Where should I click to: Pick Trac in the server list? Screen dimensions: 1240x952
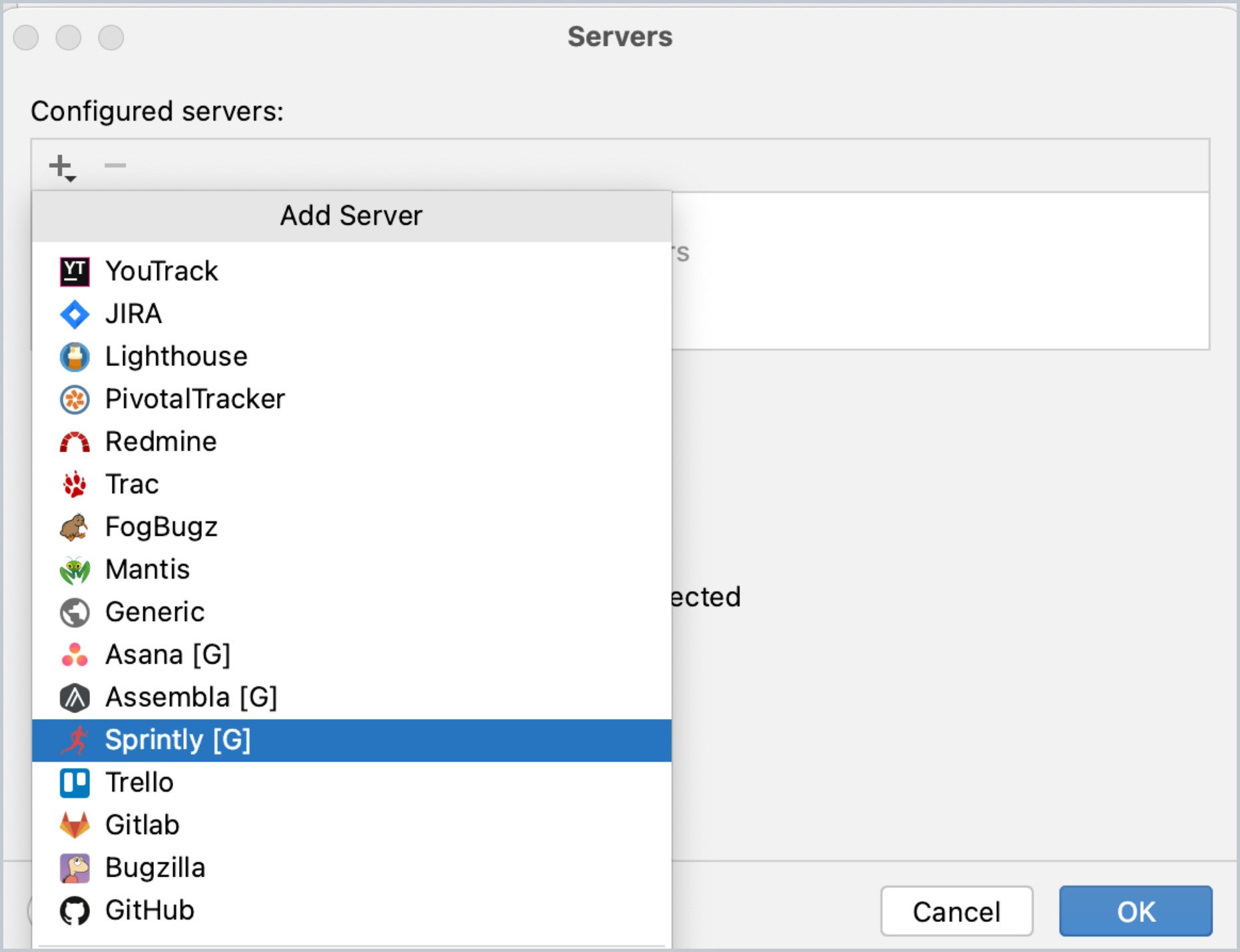[352, 485]
